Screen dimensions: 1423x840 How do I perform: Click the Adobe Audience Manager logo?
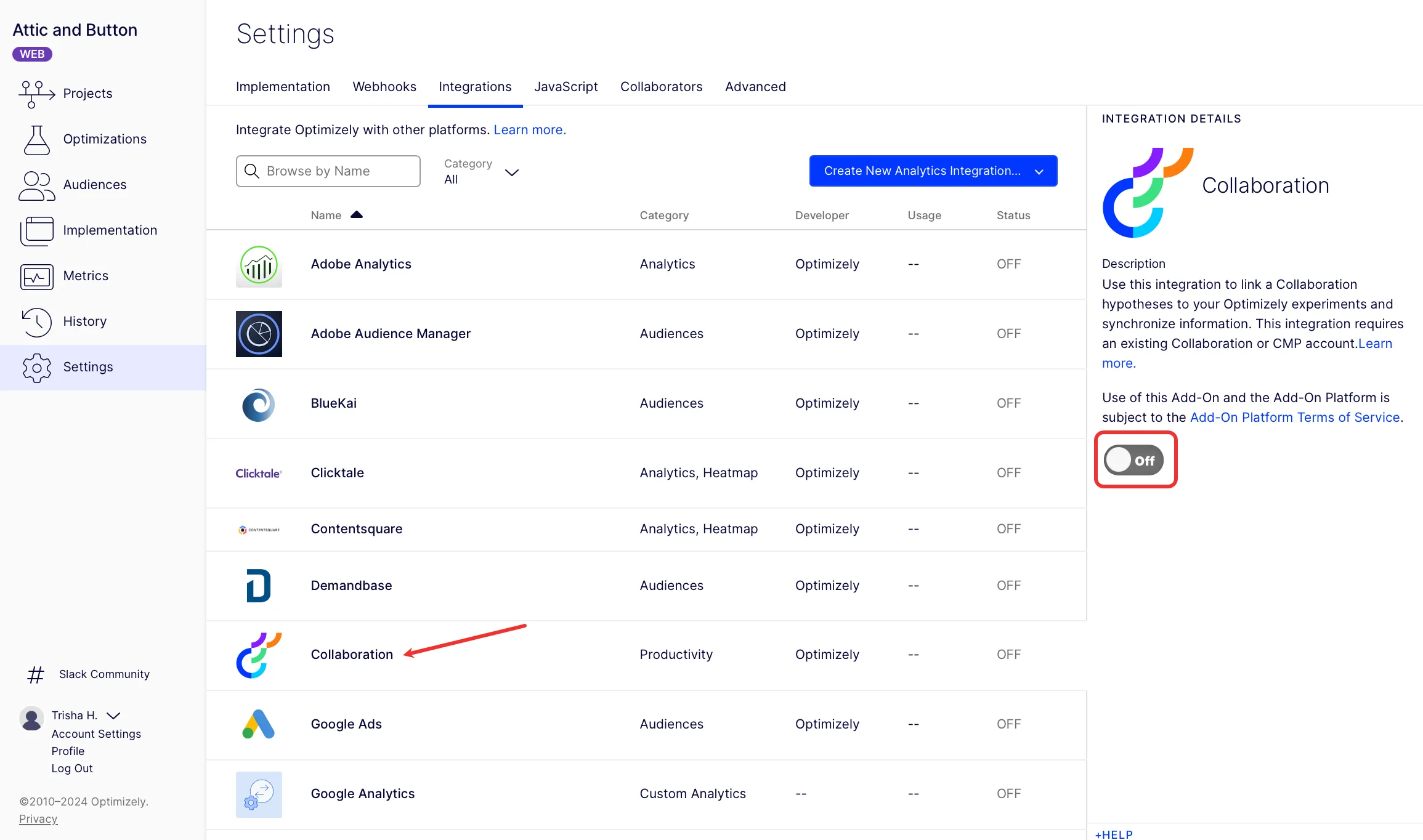[259, 334]
